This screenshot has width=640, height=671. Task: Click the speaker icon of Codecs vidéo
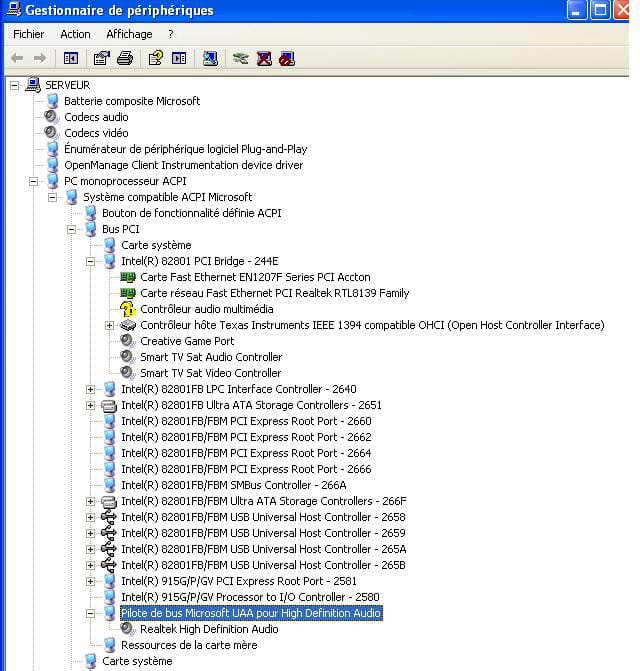point(52,133)
